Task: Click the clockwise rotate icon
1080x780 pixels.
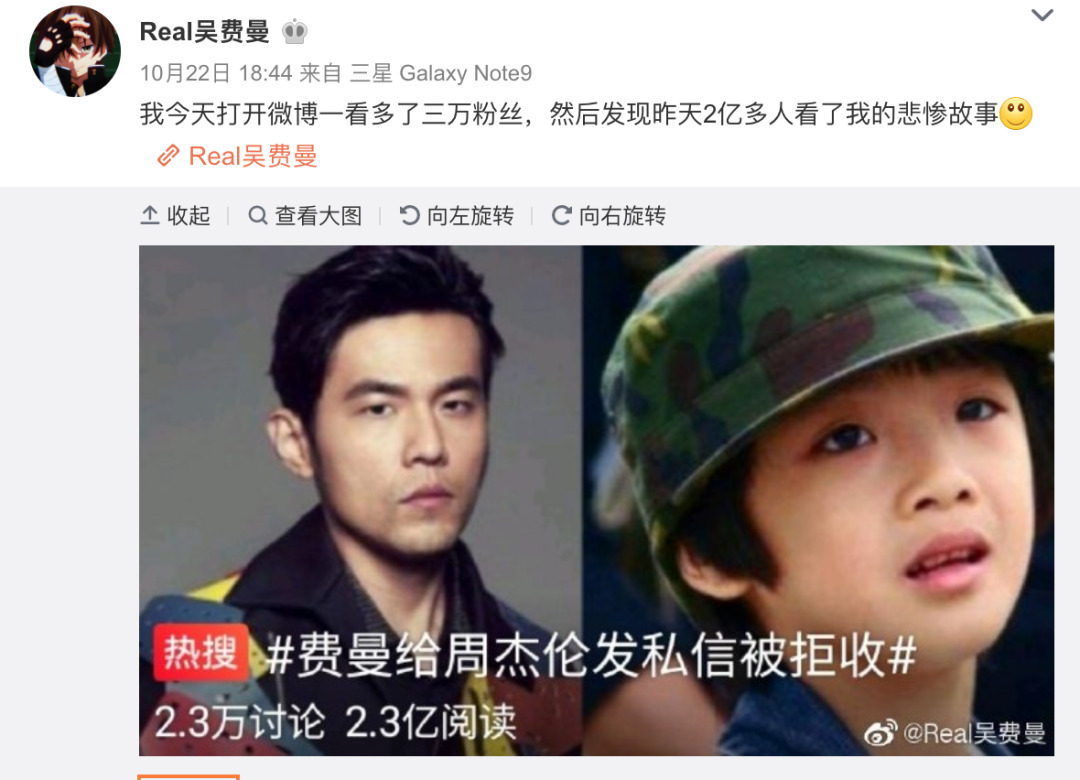Action: [x=561, y=216]
